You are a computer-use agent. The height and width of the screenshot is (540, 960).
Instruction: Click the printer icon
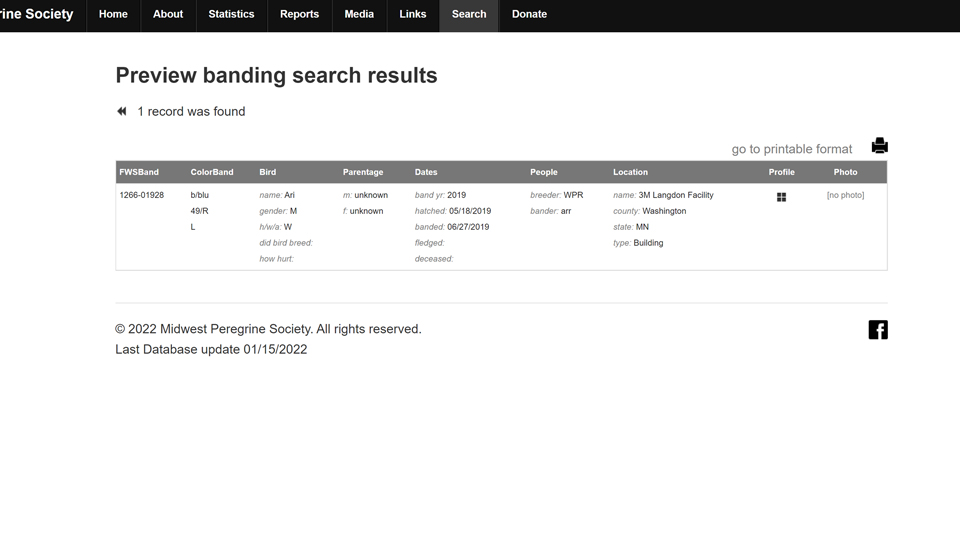(x=879, y=146)
